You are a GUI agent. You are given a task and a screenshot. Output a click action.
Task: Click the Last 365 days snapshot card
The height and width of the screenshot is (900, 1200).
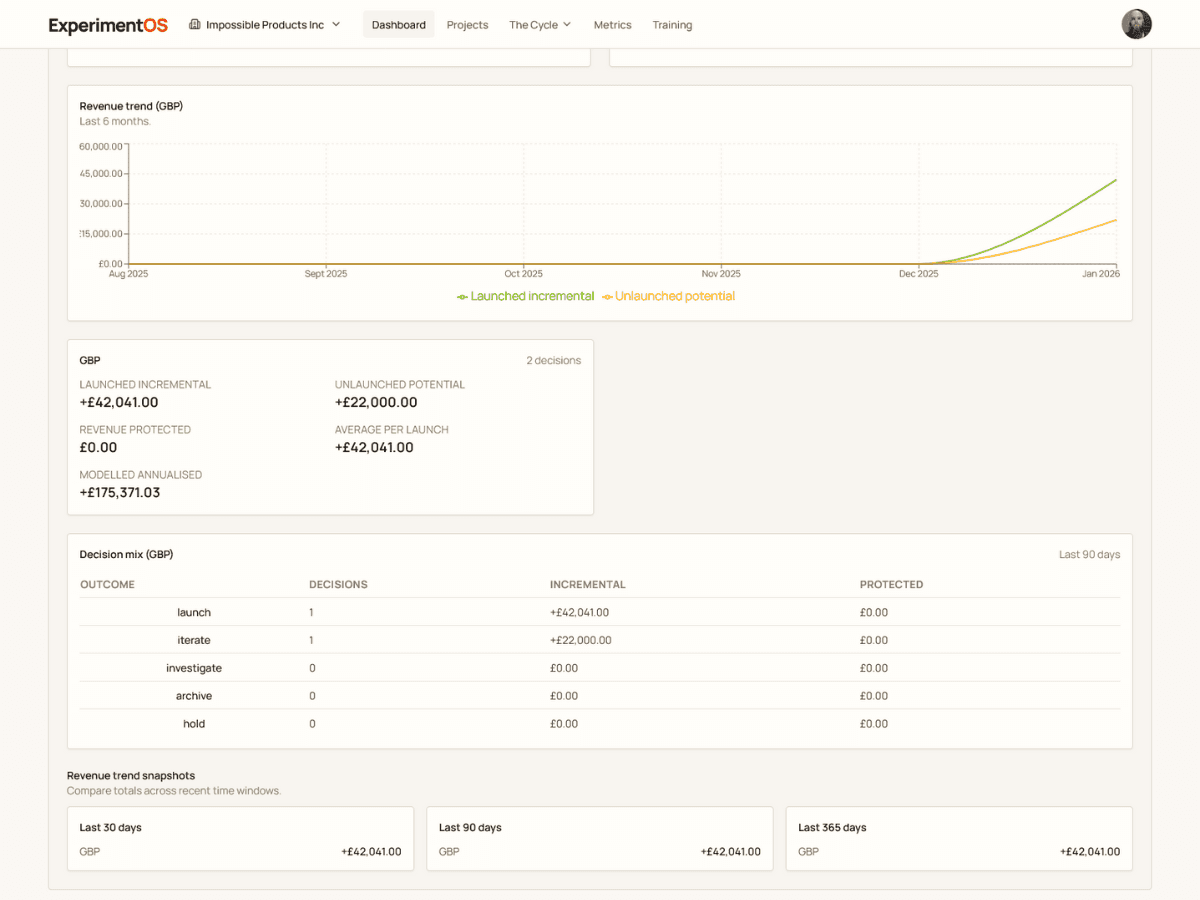[x=959, y=838]
